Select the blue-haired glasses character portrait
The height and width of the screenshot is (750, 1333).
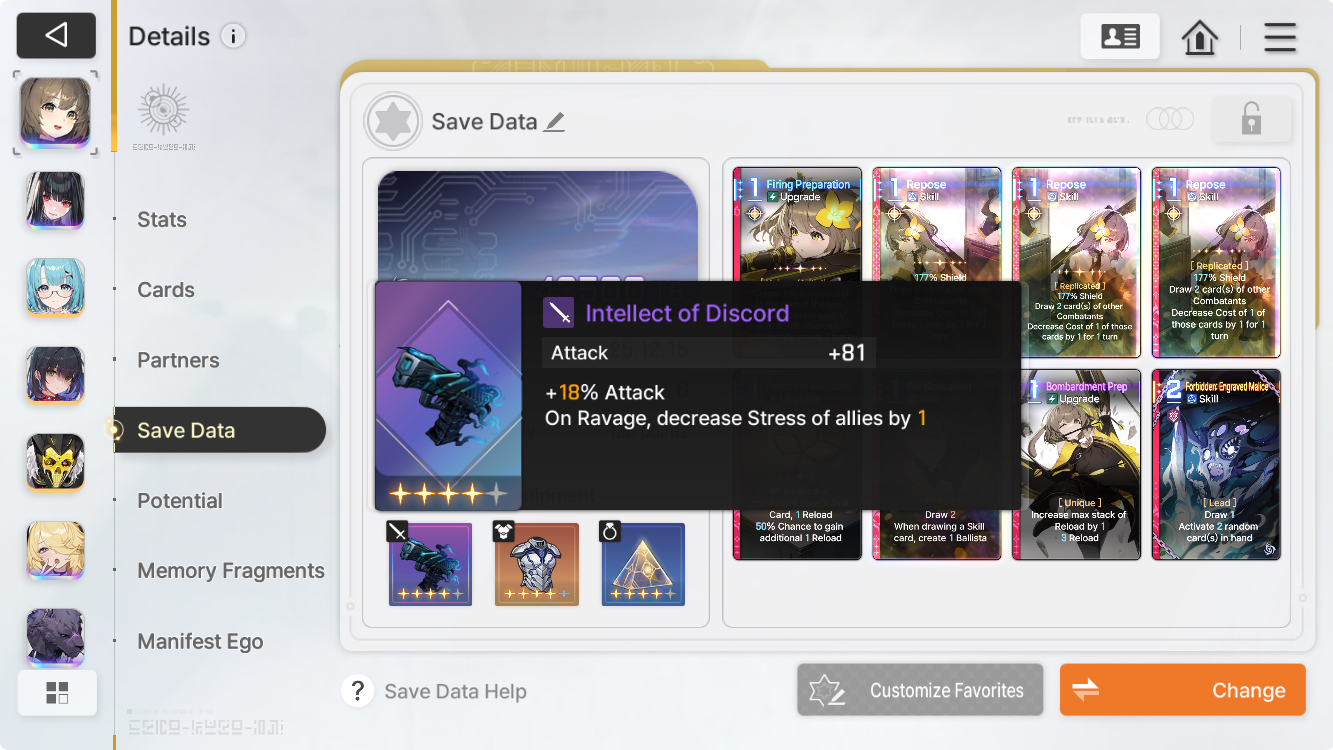click(x=55, y=286)
